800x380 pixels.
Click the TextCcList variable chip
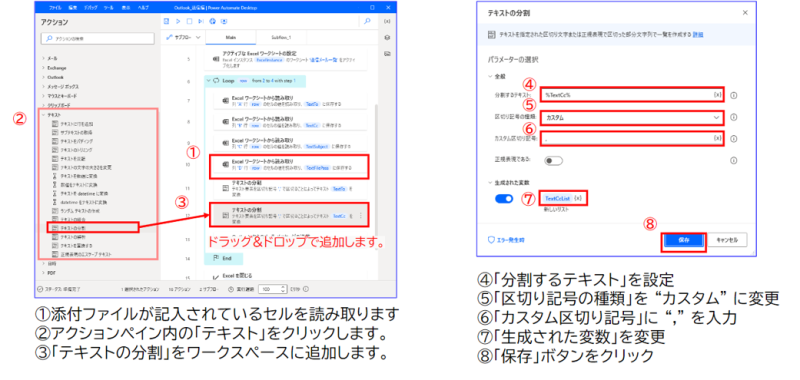[x=557, y=198]
